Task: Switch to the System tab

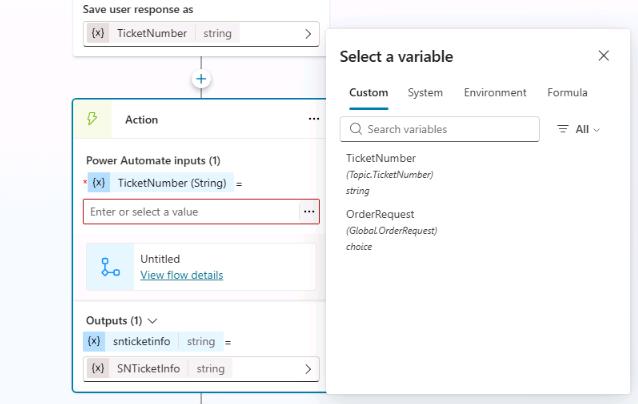Action: 425,93
